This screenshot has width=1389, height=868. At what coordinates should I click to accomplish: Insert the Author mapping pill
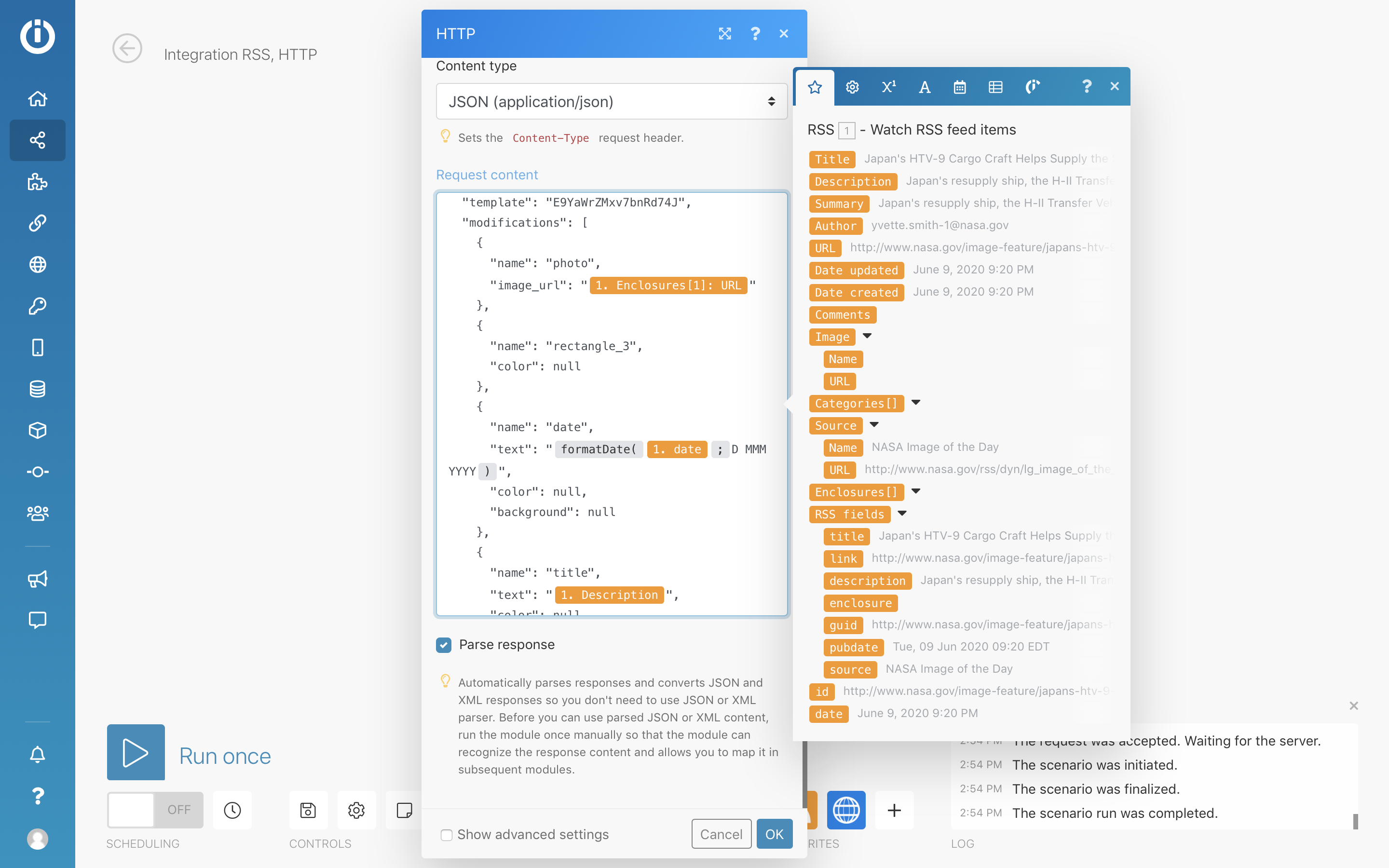point(836,226)
